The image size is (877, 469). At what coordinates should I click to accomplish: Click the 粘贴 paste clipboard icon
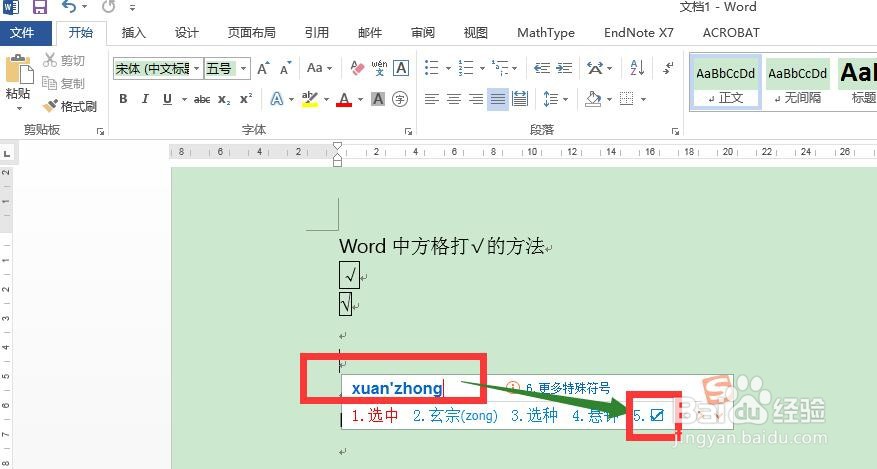click(x=19, y=70)
